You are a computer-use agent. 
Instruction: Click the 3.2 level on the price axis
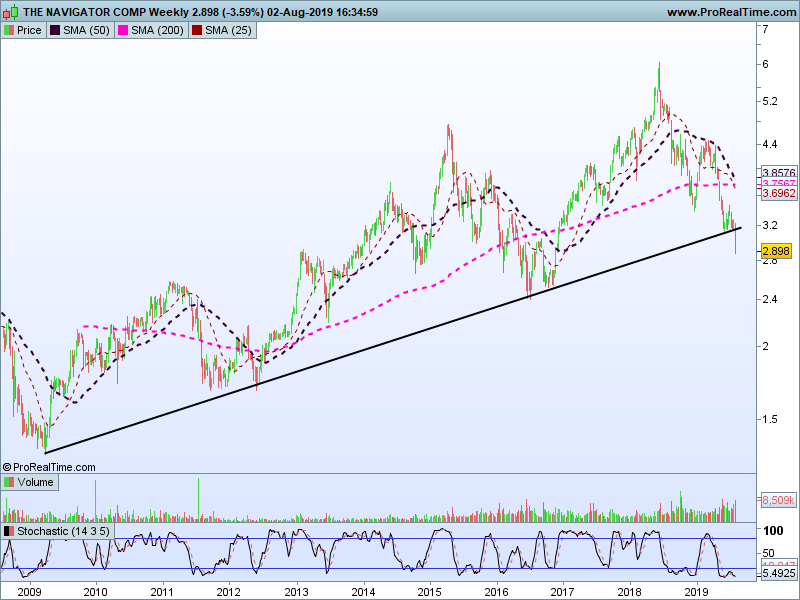(x=770, y=225)
